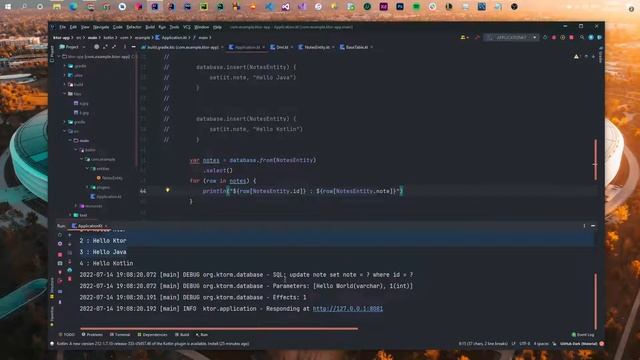640x360 pixels.
Task: Click the Build project hammer icon
Action: 477,38
